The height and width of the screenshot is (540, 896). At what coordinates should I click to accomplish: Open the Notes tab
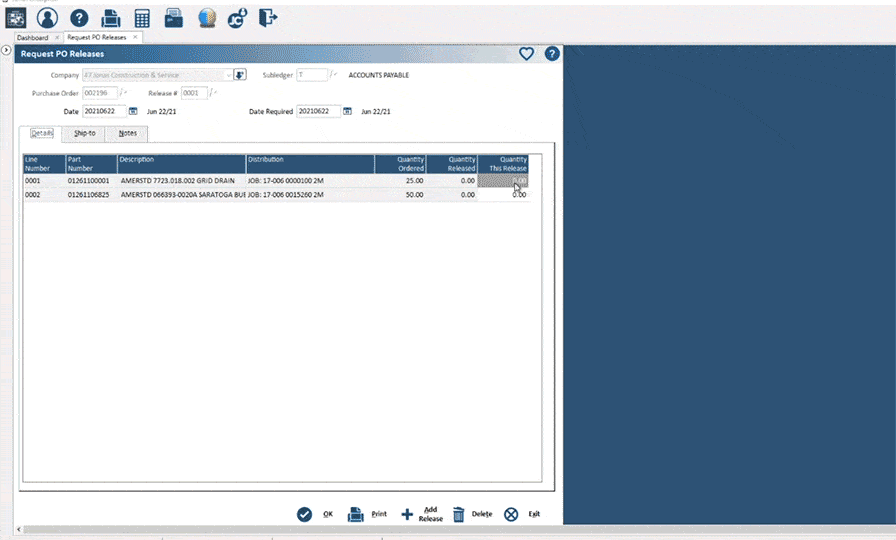coord(127,133)
